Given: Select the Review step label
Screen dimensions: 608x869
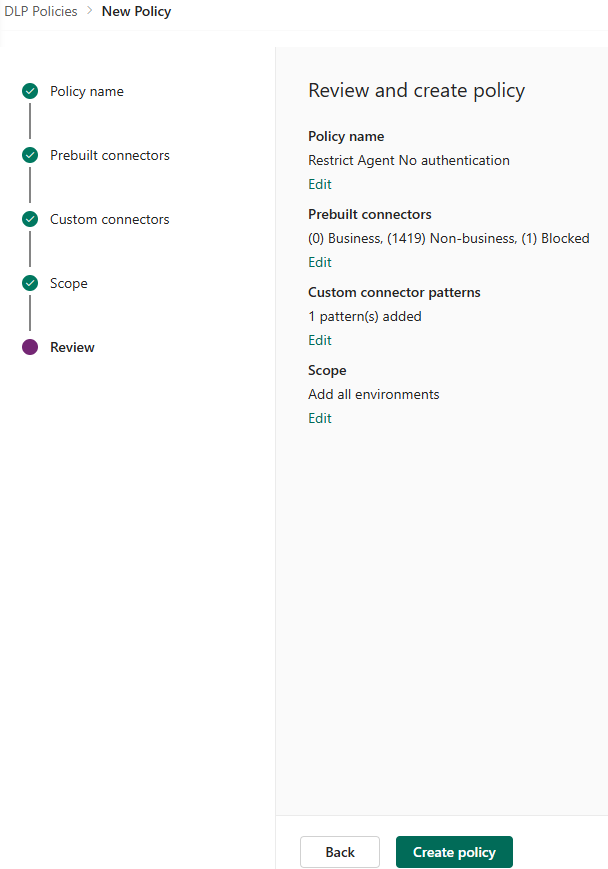Looking at the screenshot, I should 72,347.
